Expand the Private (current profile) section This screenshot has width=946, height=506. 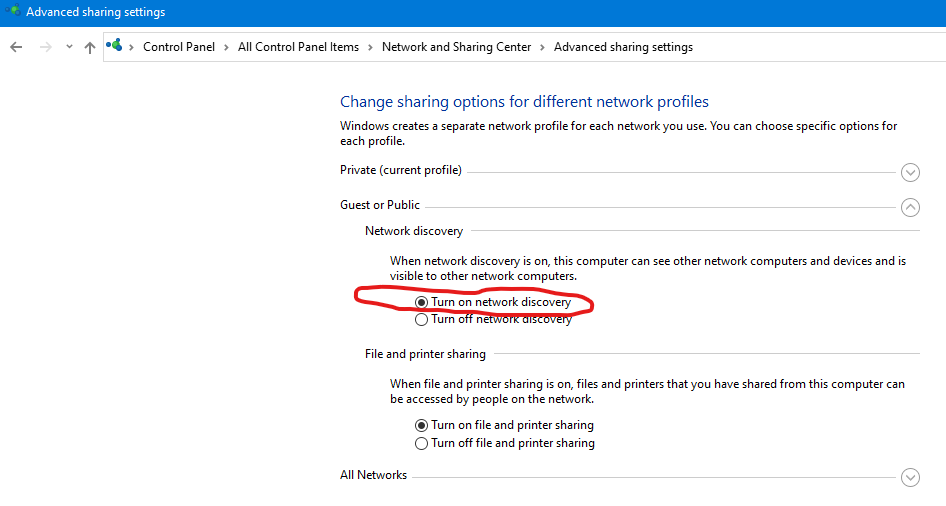tap(910, 172)
